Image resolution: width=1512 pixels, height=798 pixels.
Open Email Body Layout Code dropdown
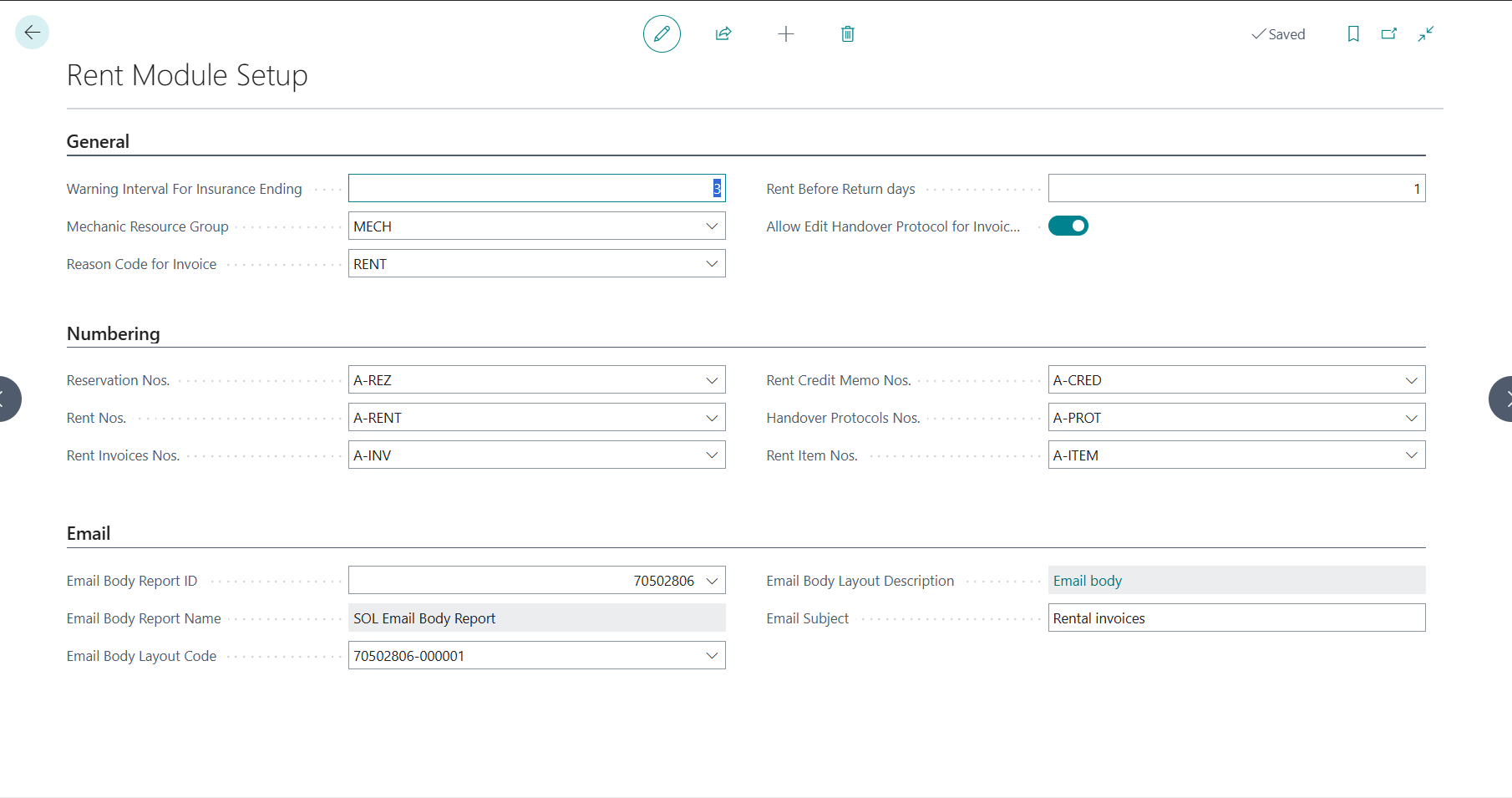[x=712, y=656]
